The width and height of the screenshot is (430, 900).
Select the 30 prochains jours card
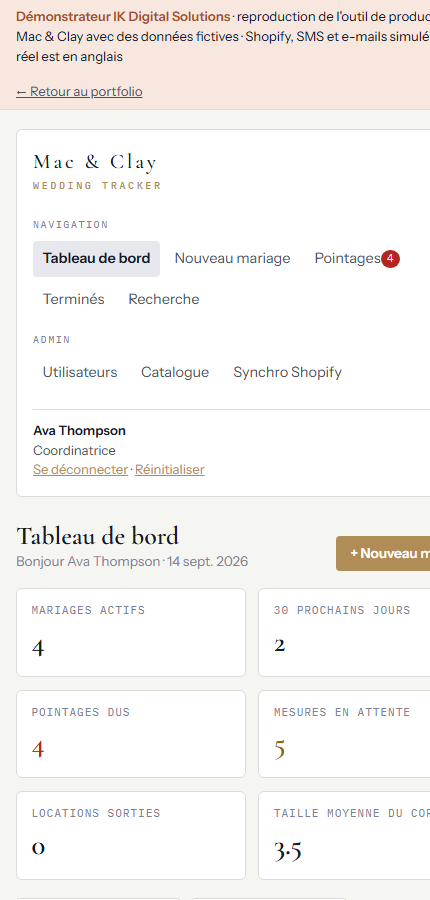click(x=344, y=633)
